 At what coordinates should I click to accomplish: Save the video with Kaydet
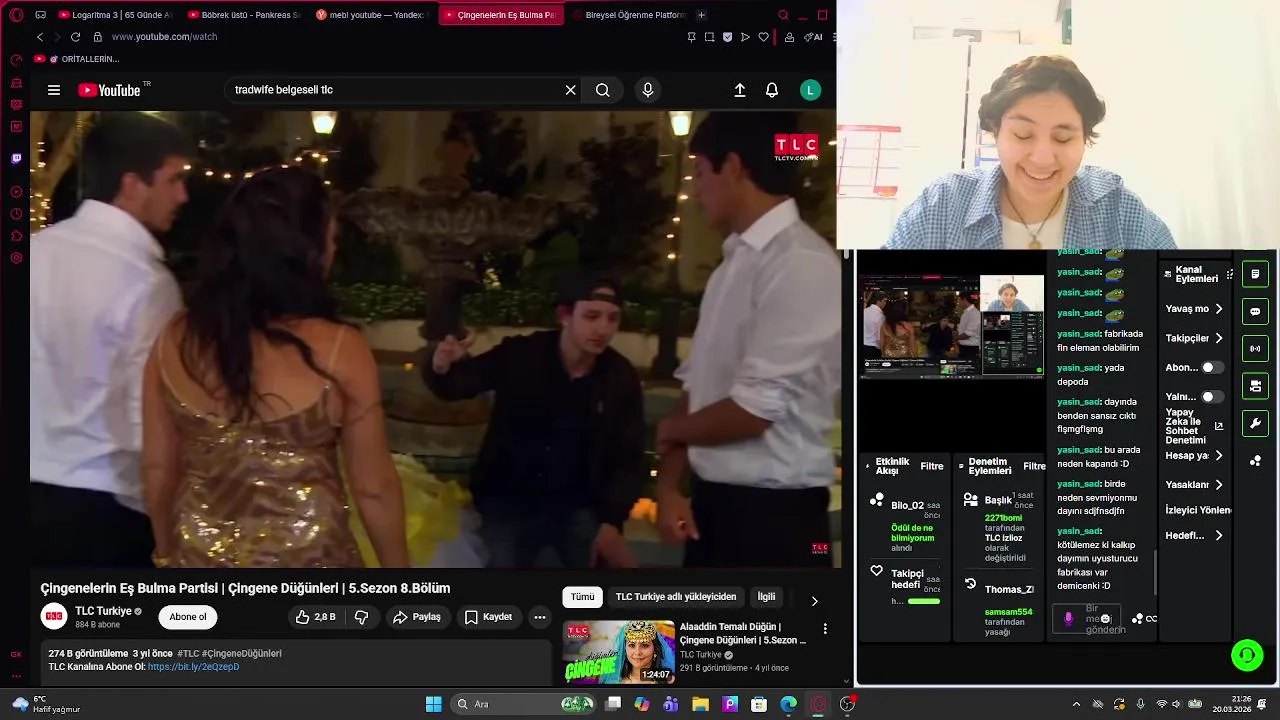click(489, 617)
